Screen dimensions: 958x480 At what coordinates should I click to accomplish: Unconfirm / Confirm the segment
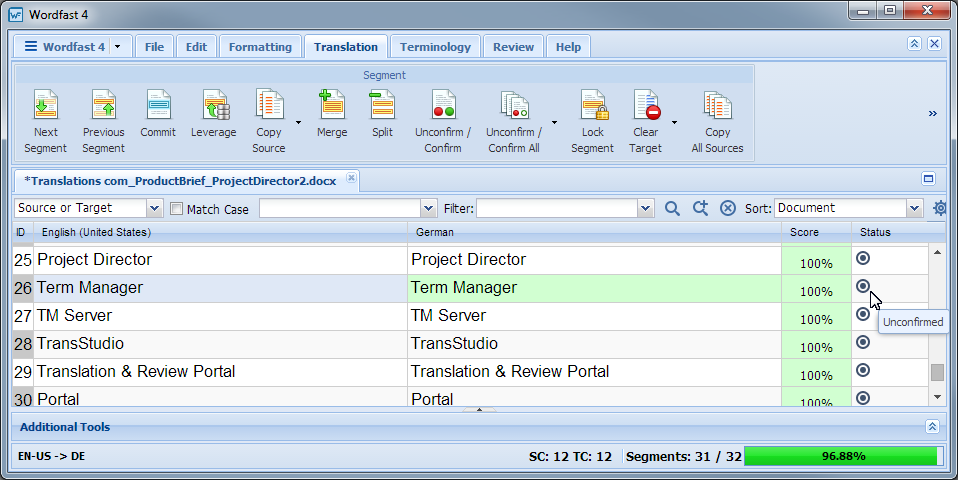pos(443,121)
